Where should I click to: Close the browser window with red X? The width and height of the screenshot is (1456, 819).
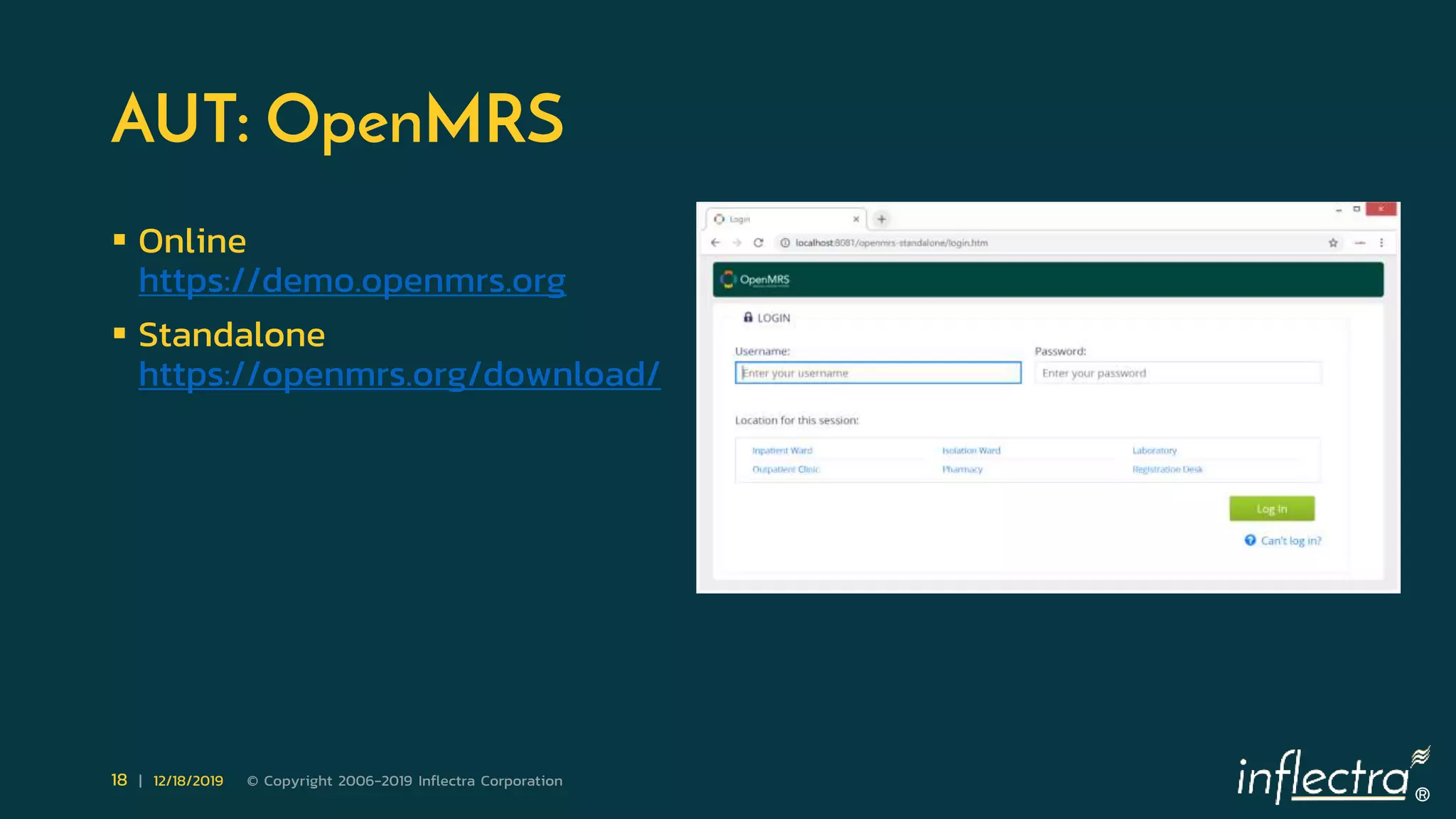[x=1381, y=209]
